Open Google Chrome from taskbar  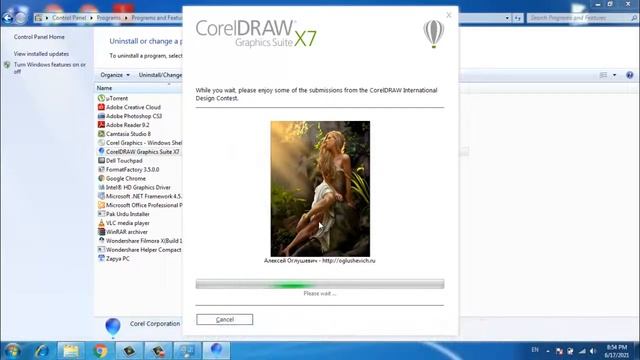[100, 351]
